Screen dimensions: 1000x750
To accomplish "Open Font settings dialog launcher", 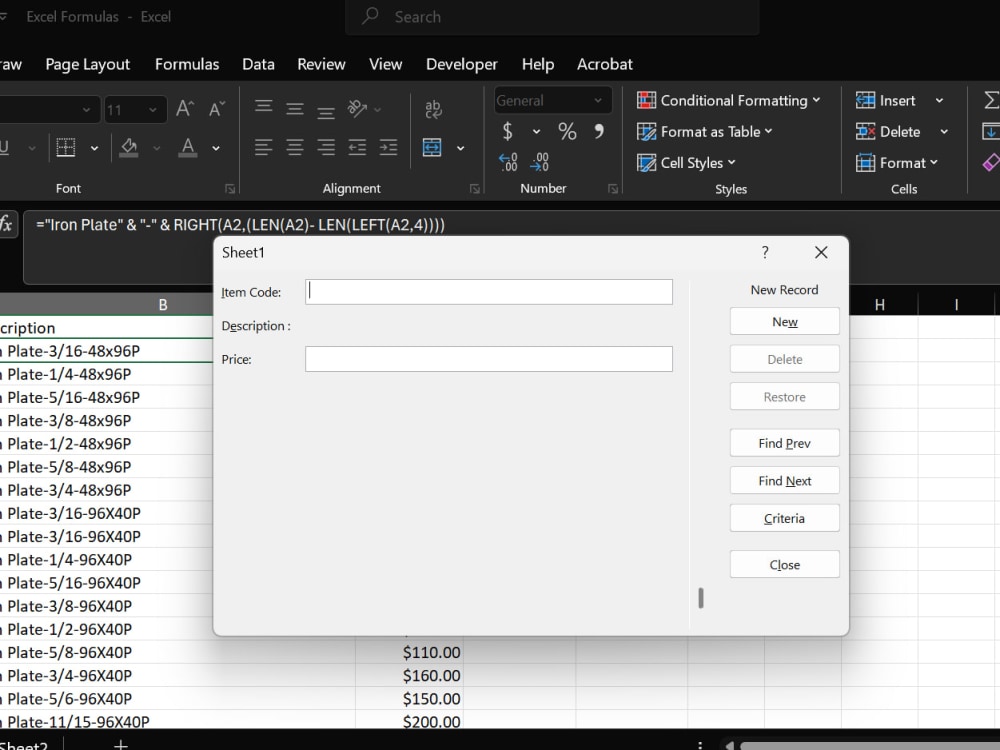I will pyautogui.click(x=230, y=189).
